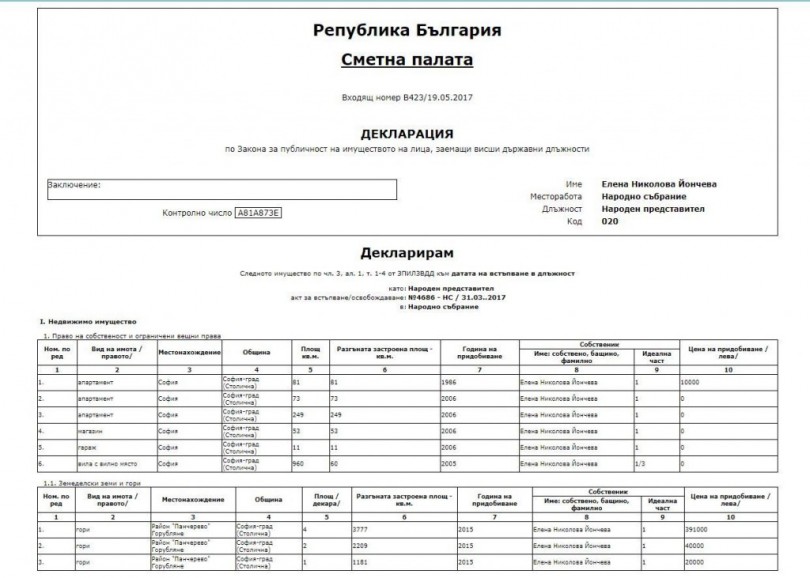Click the '1.1. Земеделски земи и гори' subheading
The height and width of the screenshot is (578, 810).
(x=92, y=483)
